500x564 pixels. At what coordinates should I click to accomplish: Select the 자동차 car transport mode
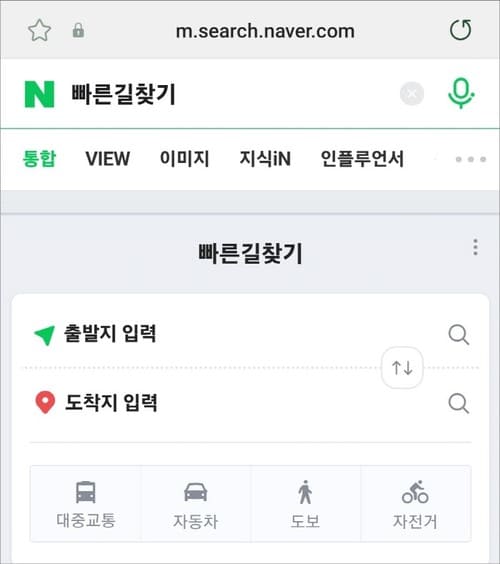196,504
